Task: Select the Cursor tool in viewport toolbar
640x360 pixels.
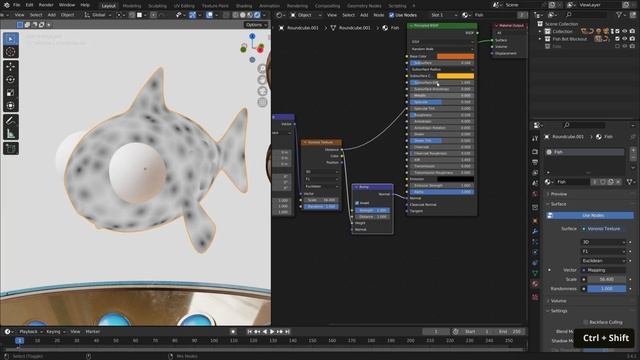Action: coord(11,52)
